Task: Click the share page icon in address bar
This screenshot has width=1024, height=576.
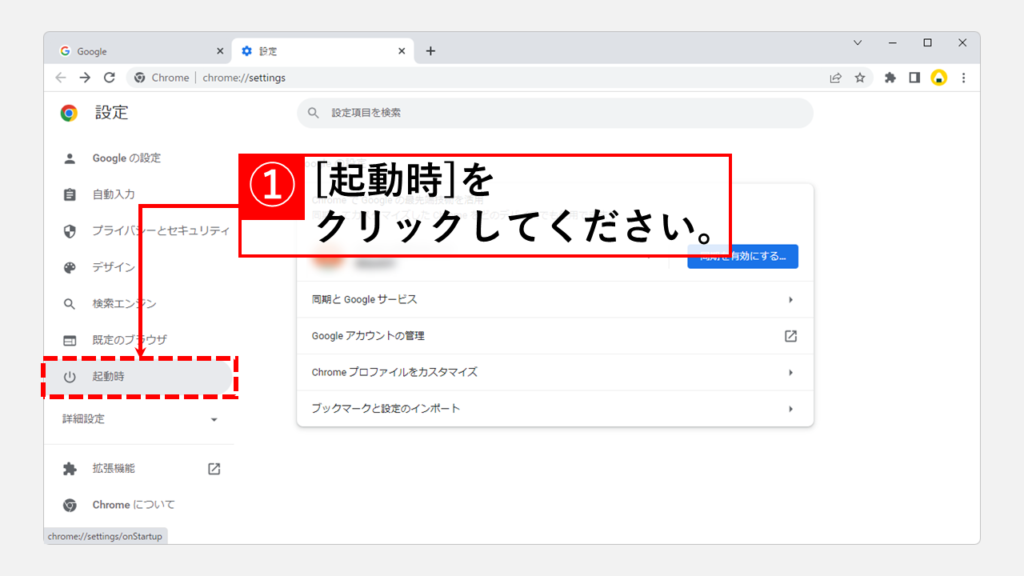Action: [x=835, y=77]
